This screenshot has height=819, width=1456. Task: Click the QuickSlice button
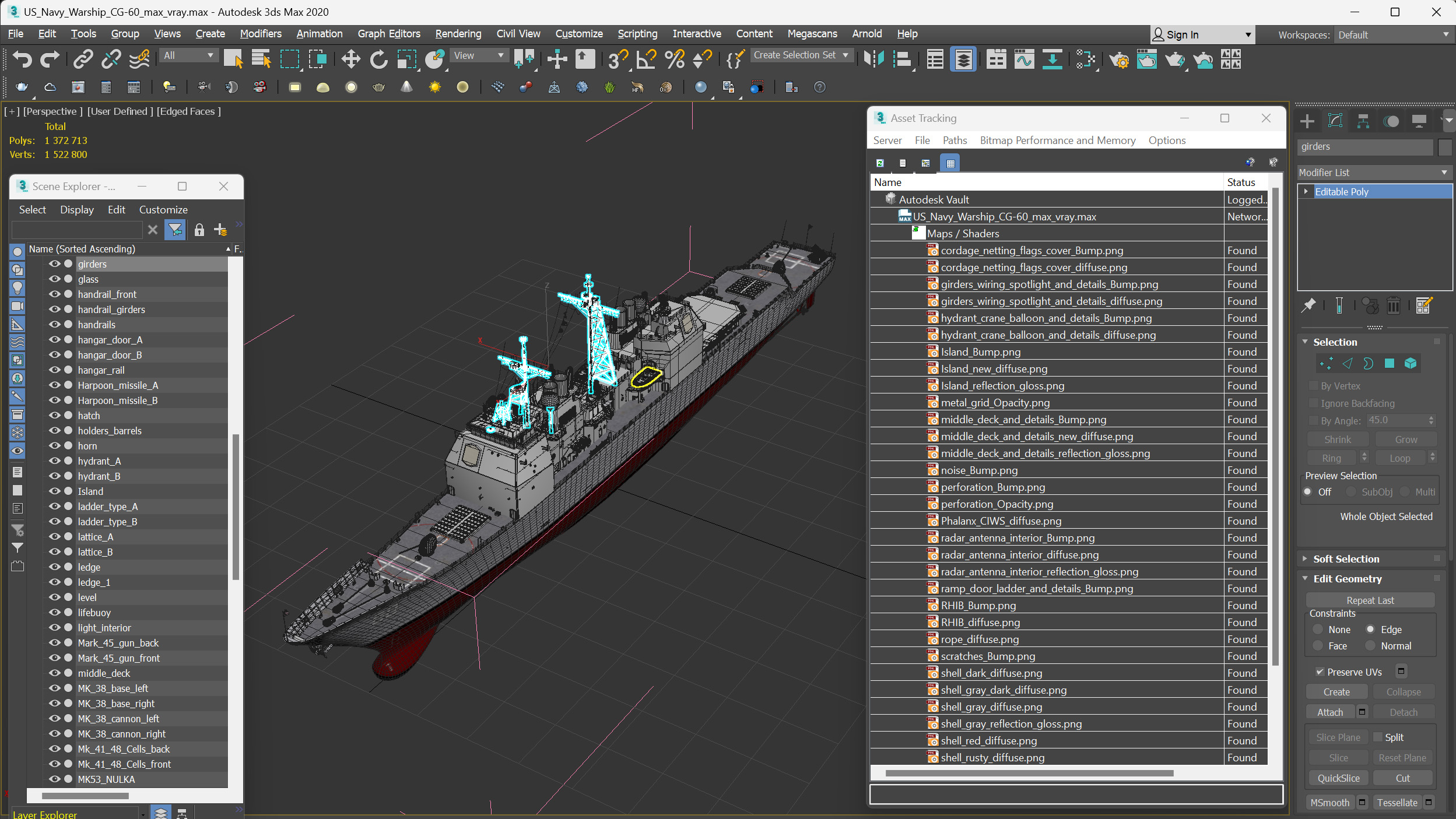[x=1338, y=778]
